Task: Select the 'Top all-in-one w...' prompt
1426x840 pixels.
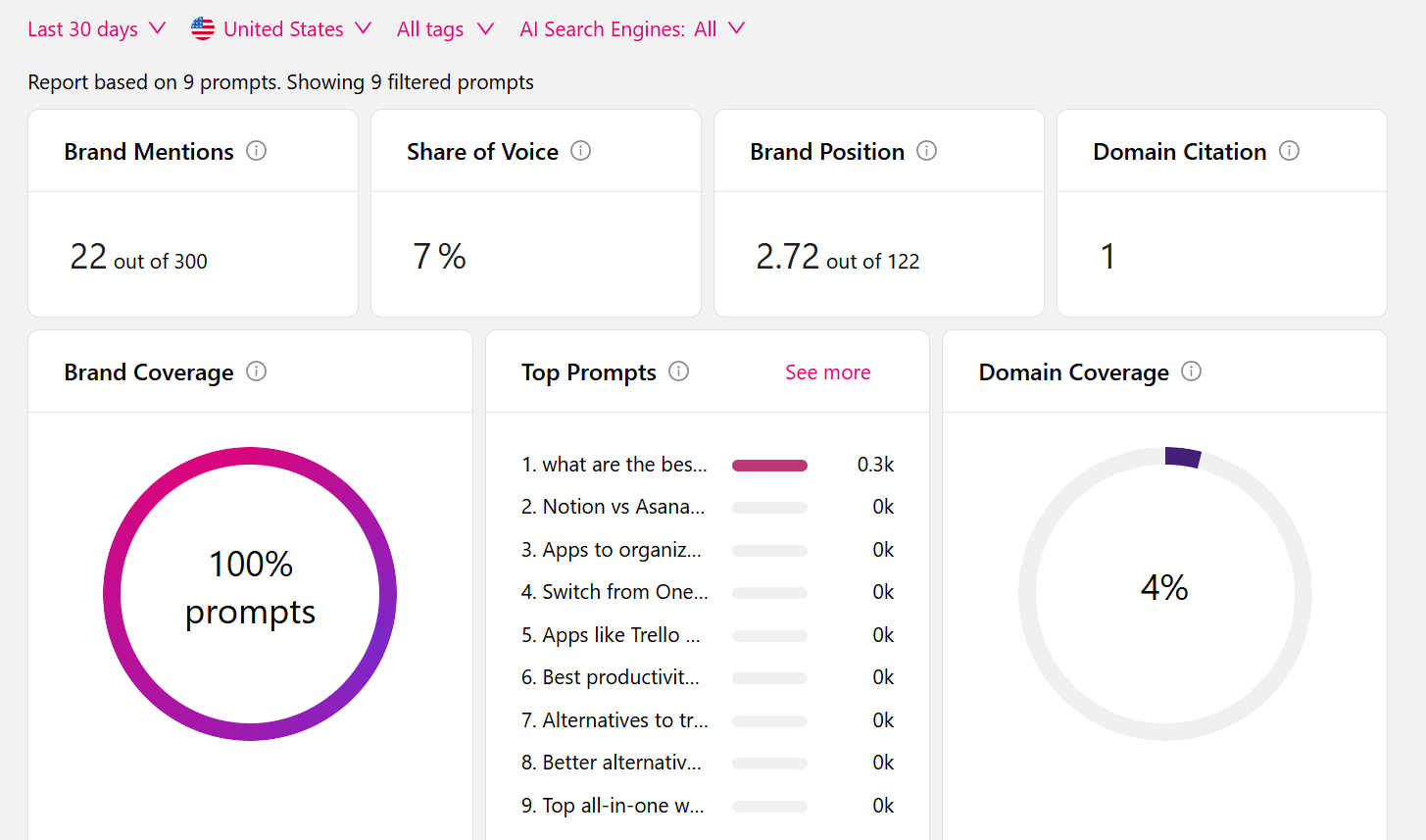Action: tap(613, 806)
